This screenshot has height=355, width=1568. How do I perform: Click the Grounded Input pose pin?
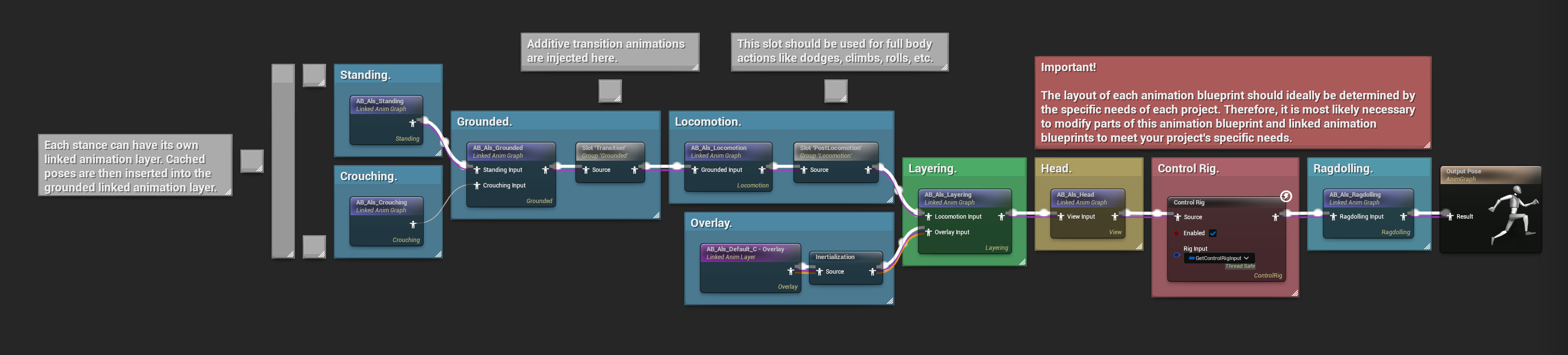(694, 170)
